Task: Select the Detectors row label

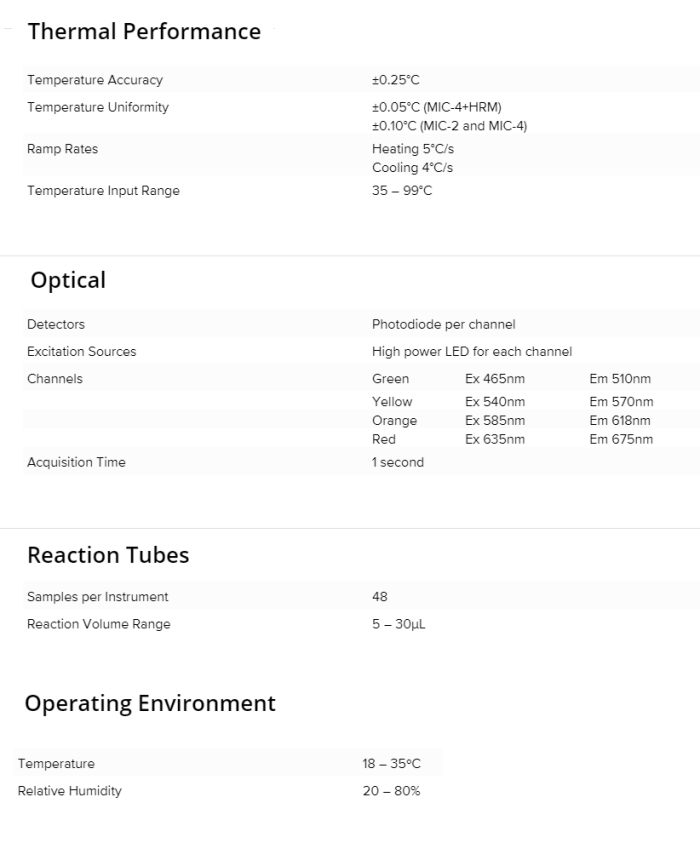Action: (x=56, y=324)
